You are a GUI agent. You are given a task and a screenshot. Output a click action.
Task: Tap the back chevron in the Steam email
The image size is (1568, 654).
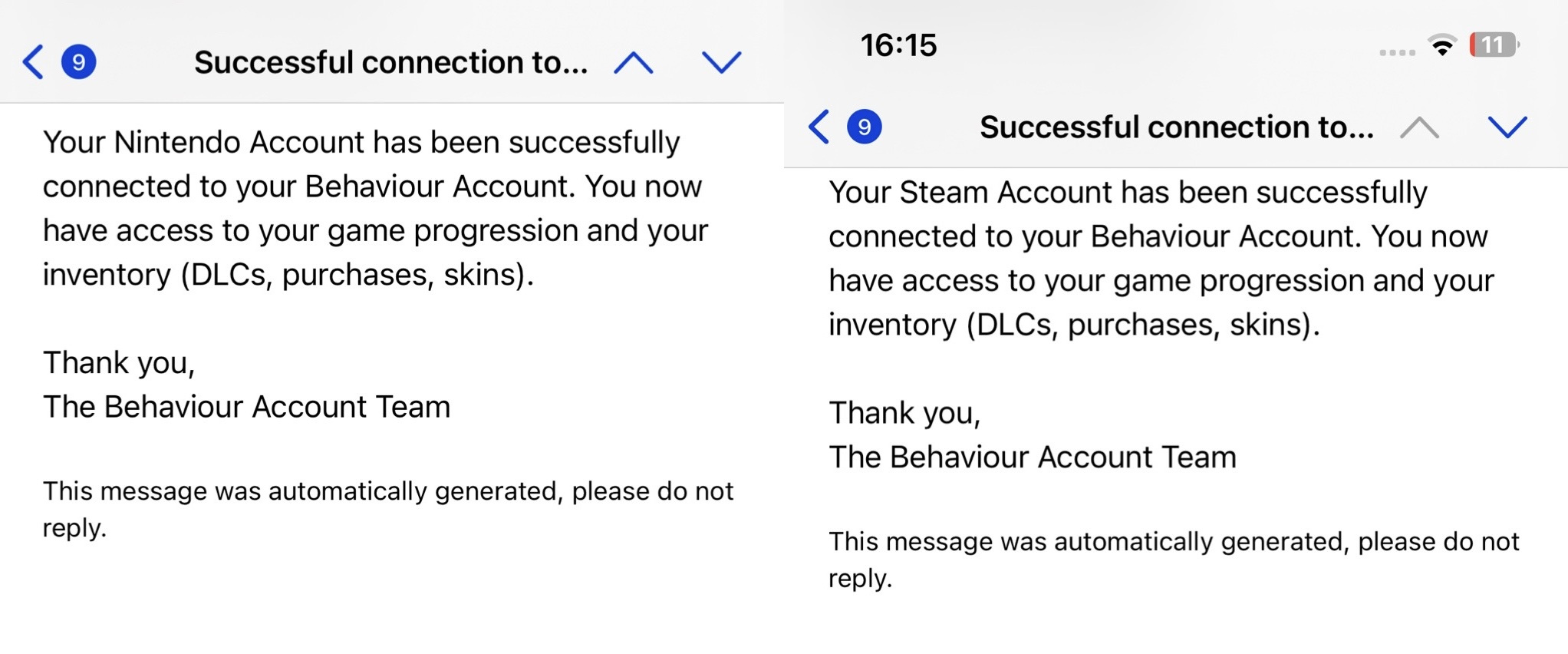tap(819, 127)
